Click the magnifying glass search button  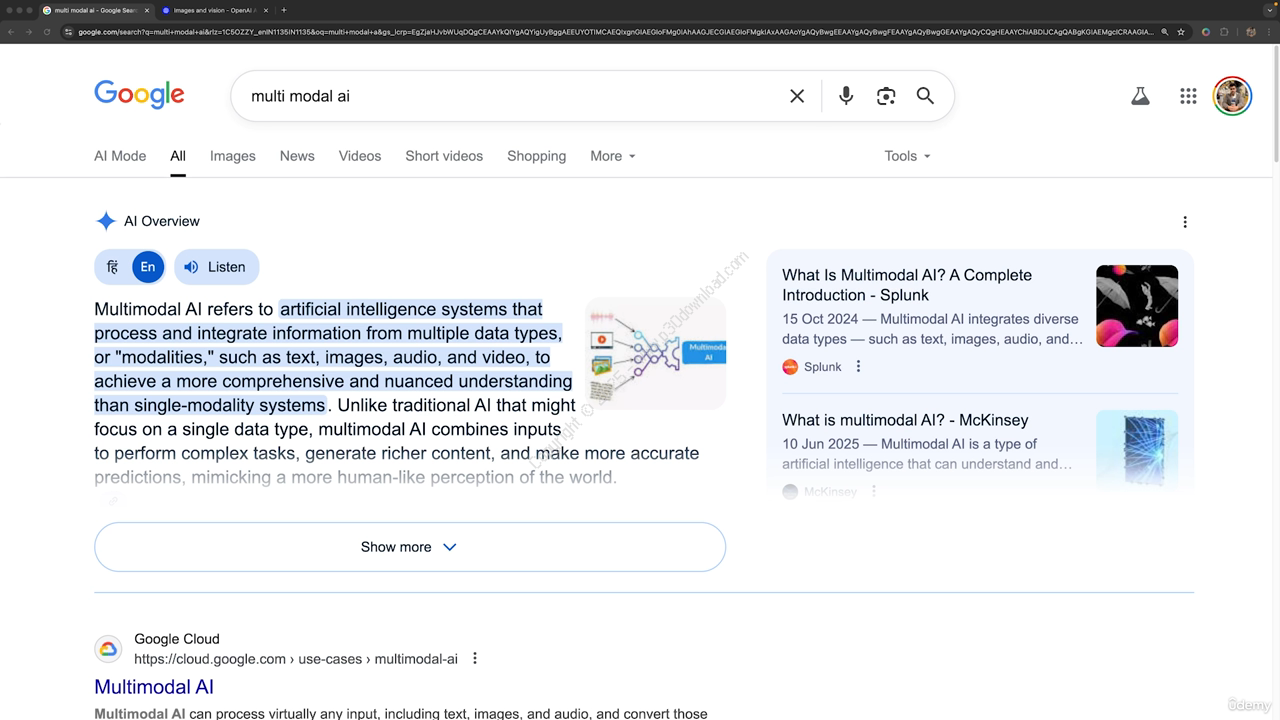coord(925,96)
